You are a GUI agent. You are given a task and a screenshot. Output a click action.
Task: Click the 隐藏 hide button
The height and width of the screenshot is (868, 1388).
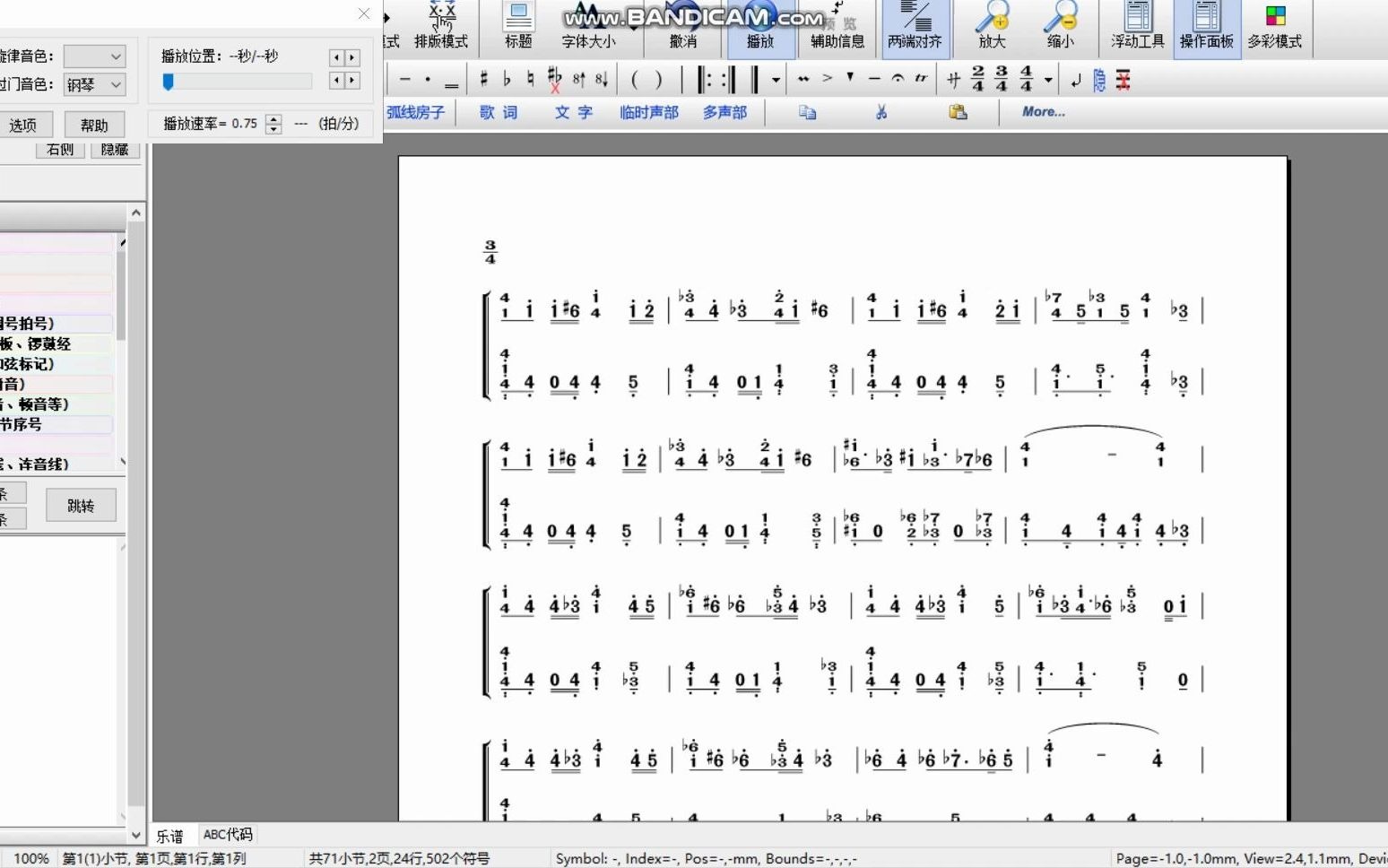115,150
